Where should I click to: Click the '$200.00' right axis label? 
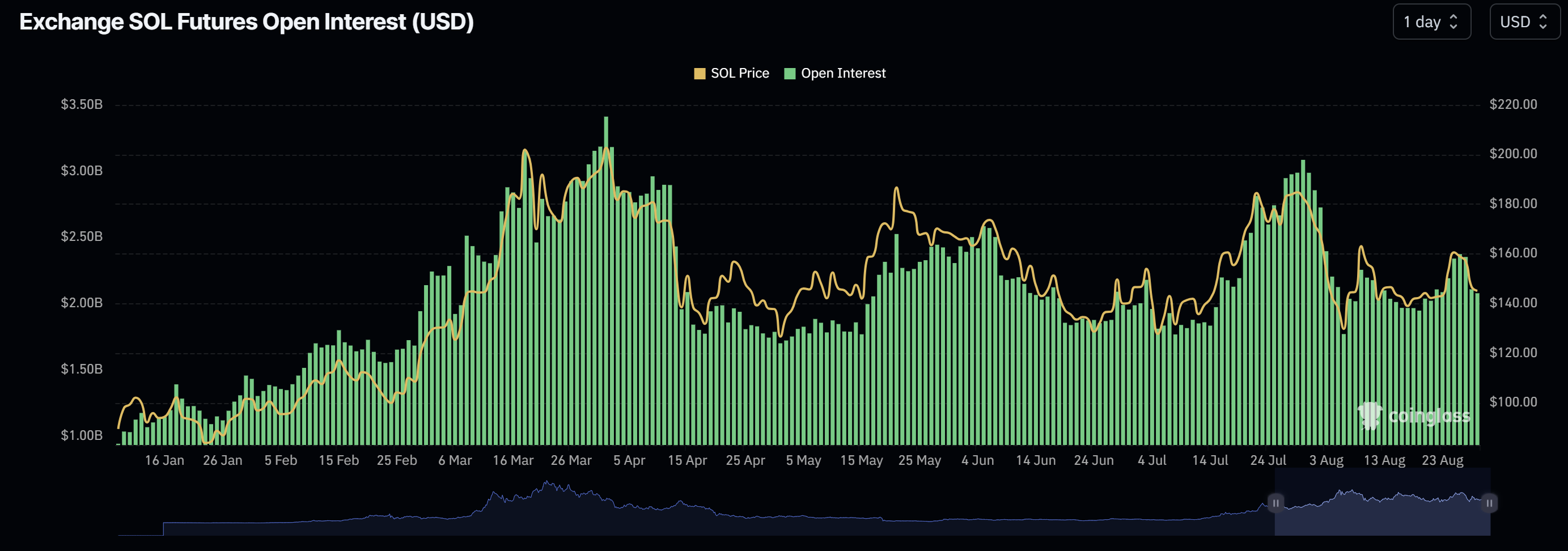click(x=1513, y=154)
